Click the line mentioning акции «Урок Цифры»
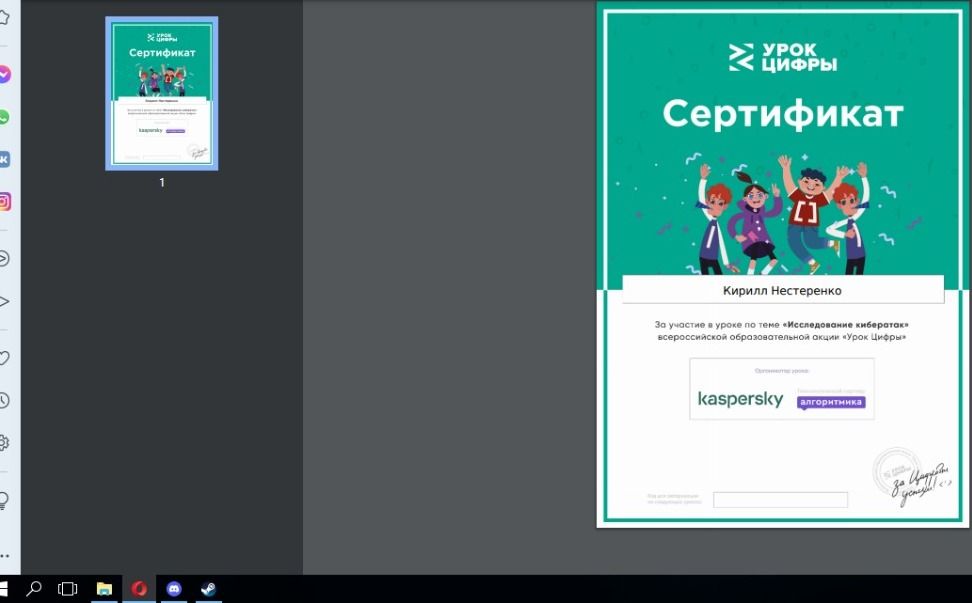The width and height of the screenshot is (972, 603). (x=782, y=337)
